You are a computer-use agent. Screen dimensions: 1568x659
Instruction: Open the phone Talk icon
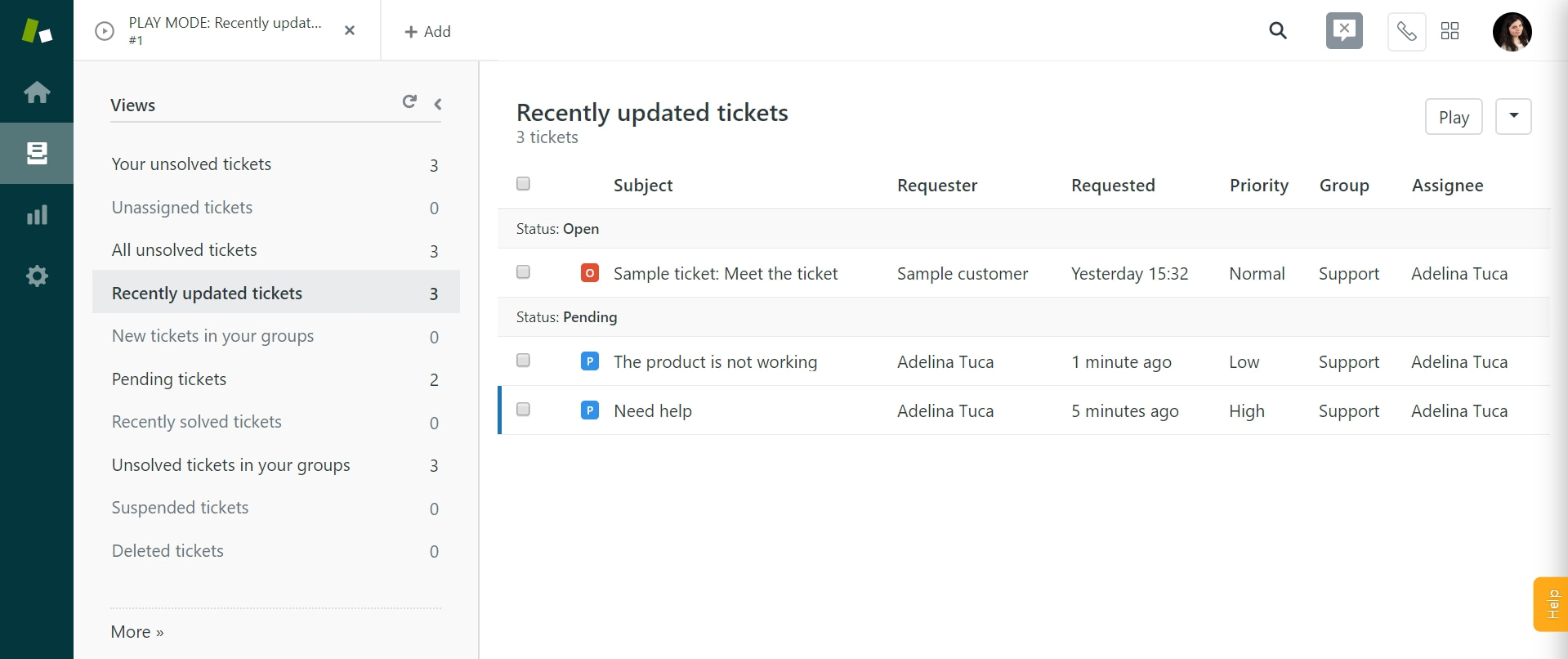1406,32
